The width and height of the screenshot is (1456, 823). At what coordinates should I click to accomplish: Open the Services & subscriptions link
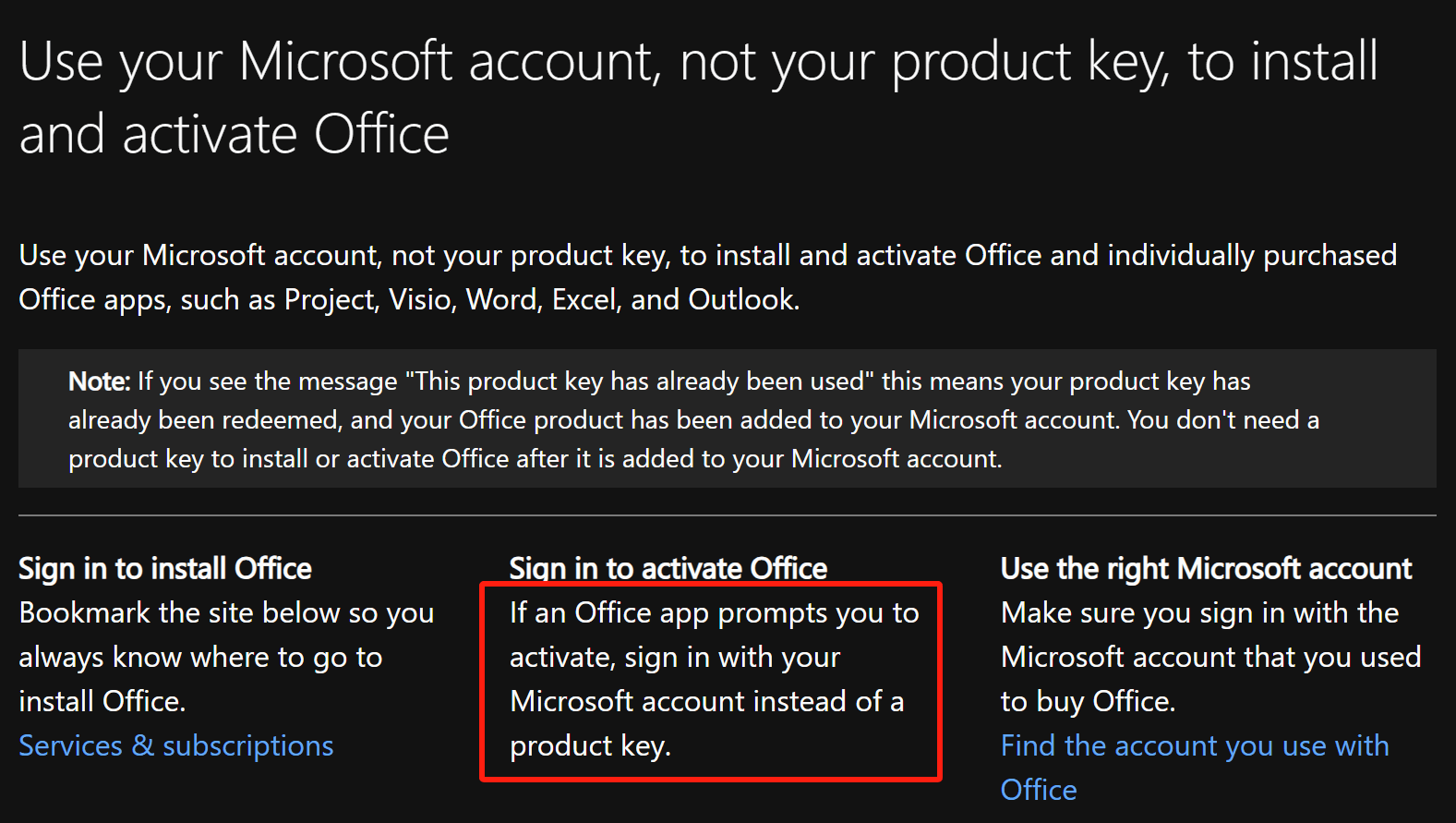point(176,745)
